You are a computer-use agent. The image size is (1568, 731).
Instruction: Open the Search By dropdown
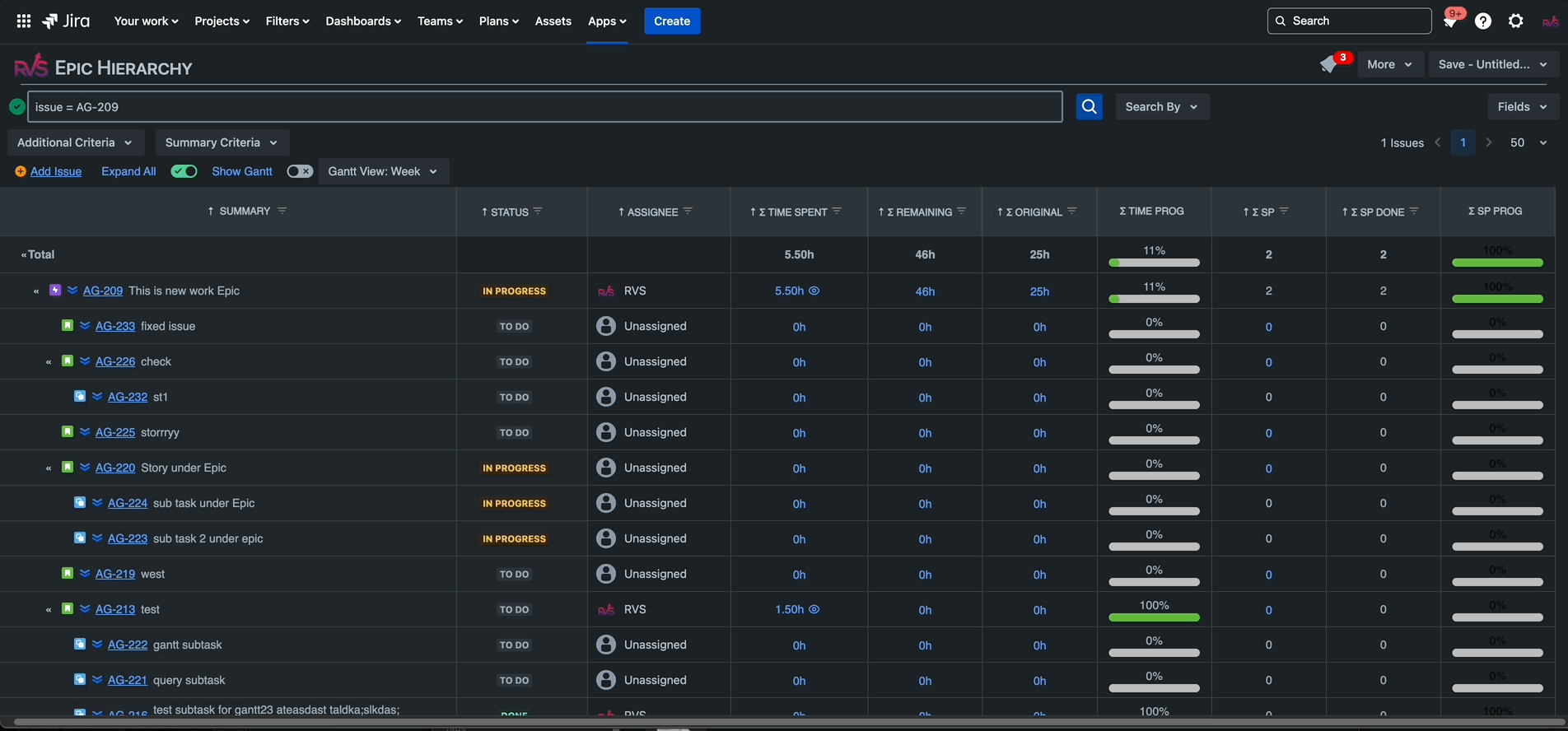click(x=1162, y=106)
